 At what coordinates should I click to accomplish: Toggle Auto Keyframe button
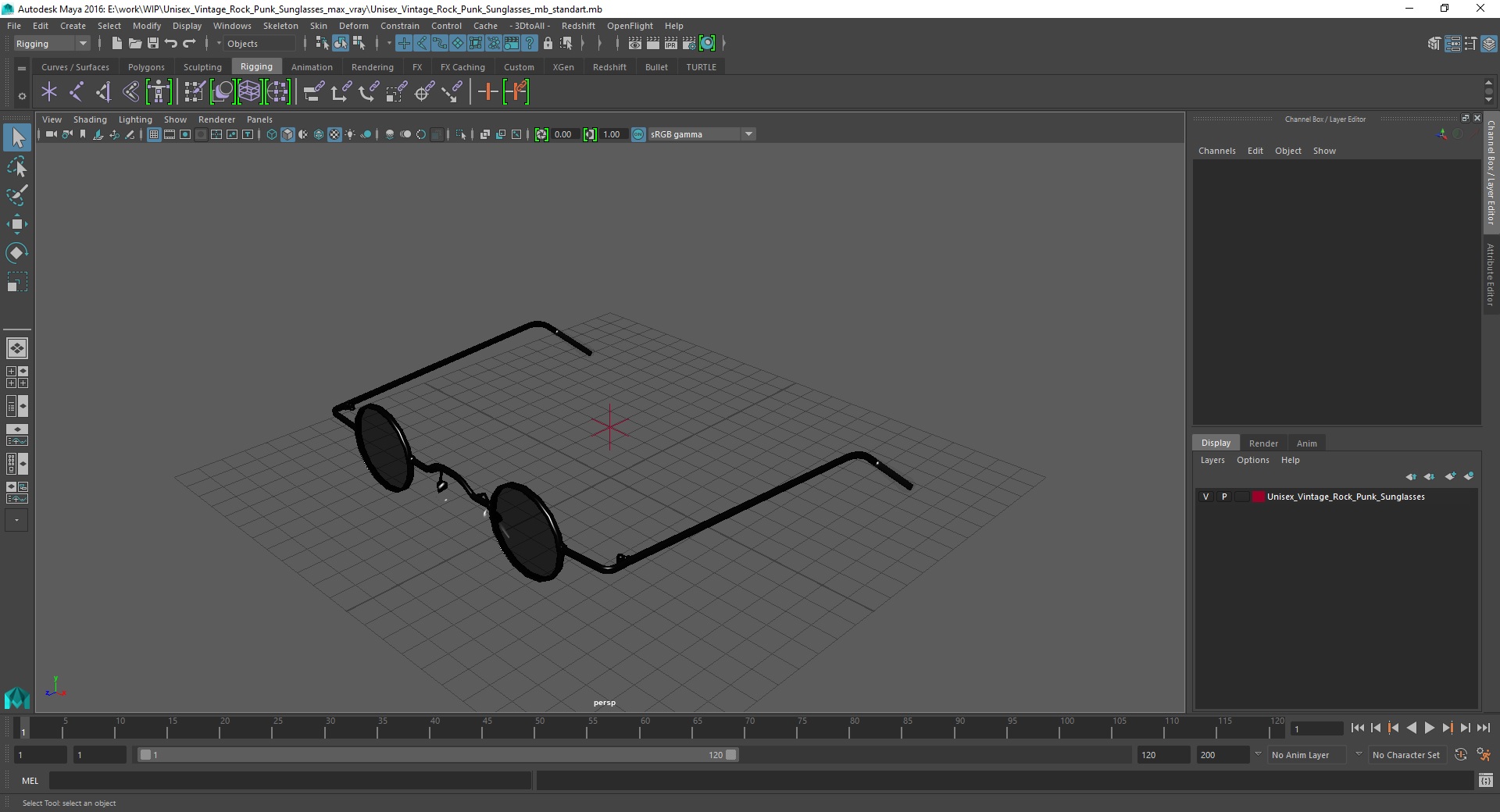point(1461,755)
